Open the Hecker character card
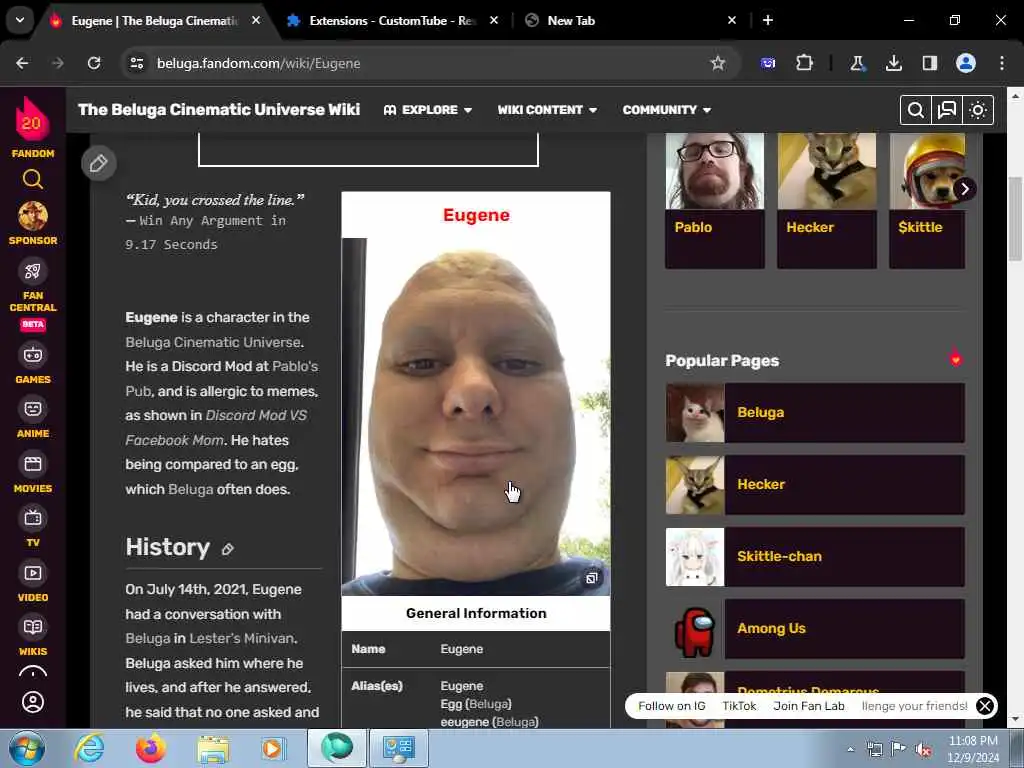The width and height of the screenshot is (1024, 768). (x=827, y=200)
